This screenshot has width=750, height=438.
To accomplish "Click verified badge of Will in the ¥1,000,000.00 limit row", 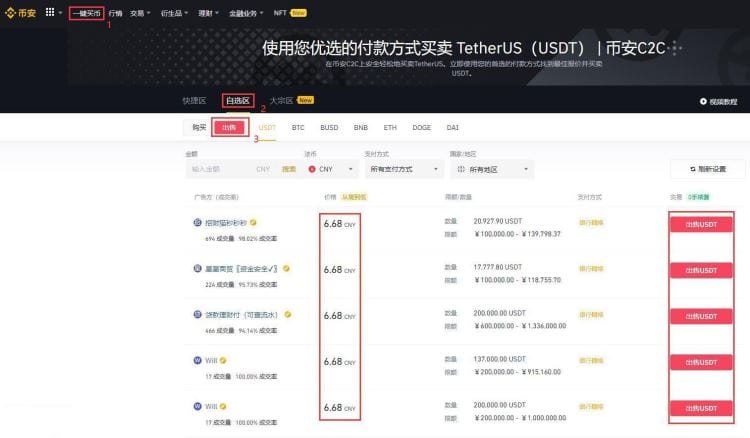I will point(223,406).
